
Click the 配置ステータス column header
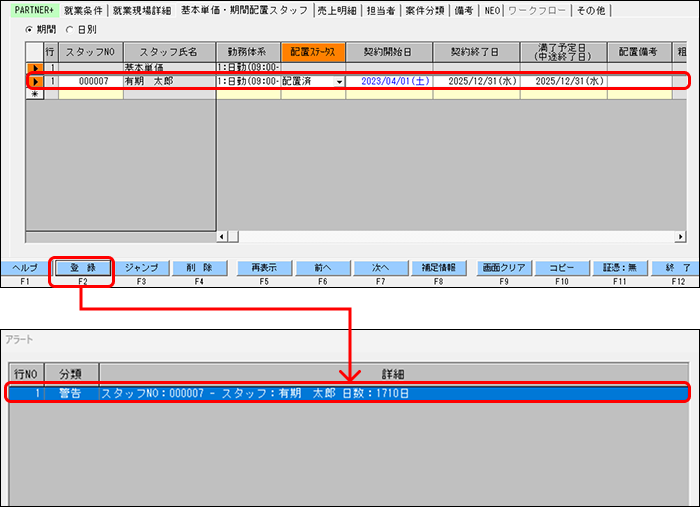(x=313, y=52)
